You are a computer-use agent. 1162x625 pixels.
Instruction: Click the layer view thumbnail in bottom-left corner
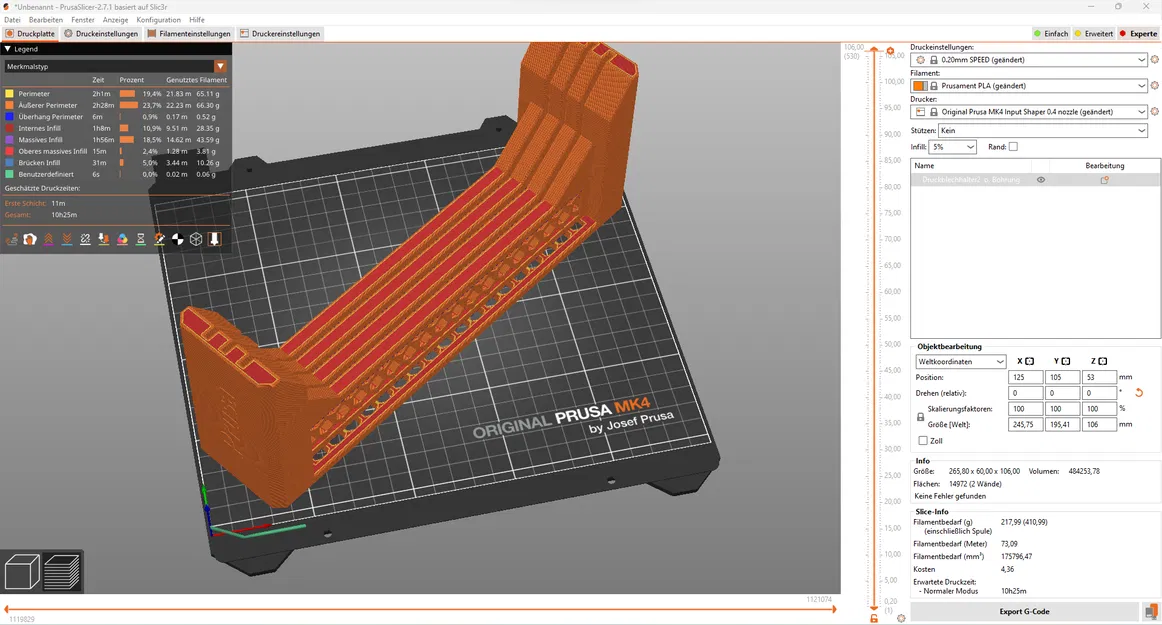tap(62, 570)
